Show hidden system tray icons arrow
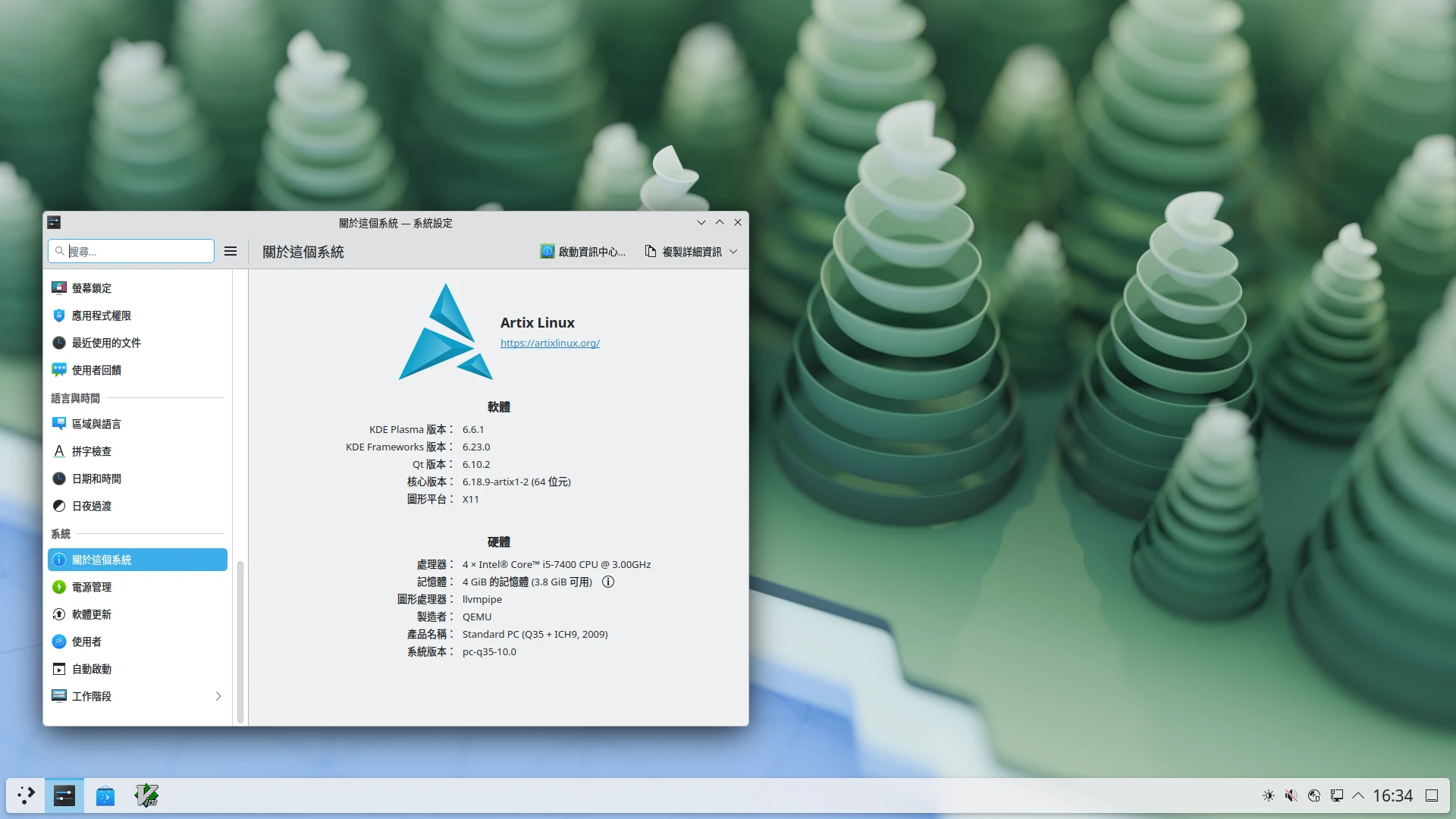Image resolution: width=1456 pixels, height=819 pixels. click(x=1358, y=795)
